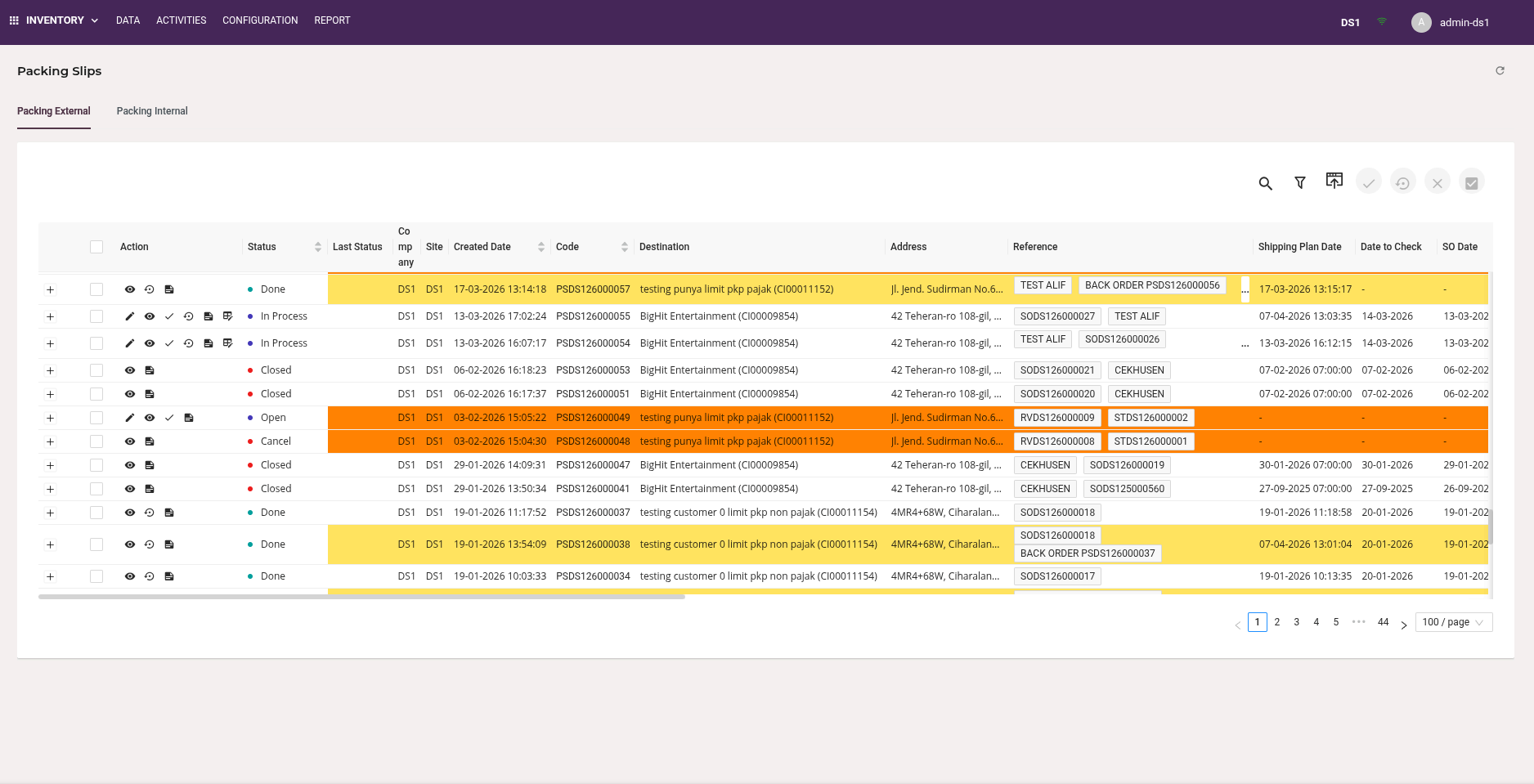
Task: Click the toolbar bulk cancel X button
Action: (x=1438, y=181)
